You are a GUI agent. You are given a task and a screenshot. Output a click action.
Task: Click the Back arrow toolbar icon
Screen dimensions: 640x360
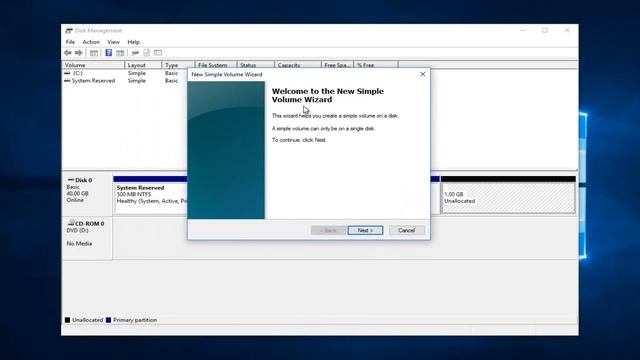point(68,53)
